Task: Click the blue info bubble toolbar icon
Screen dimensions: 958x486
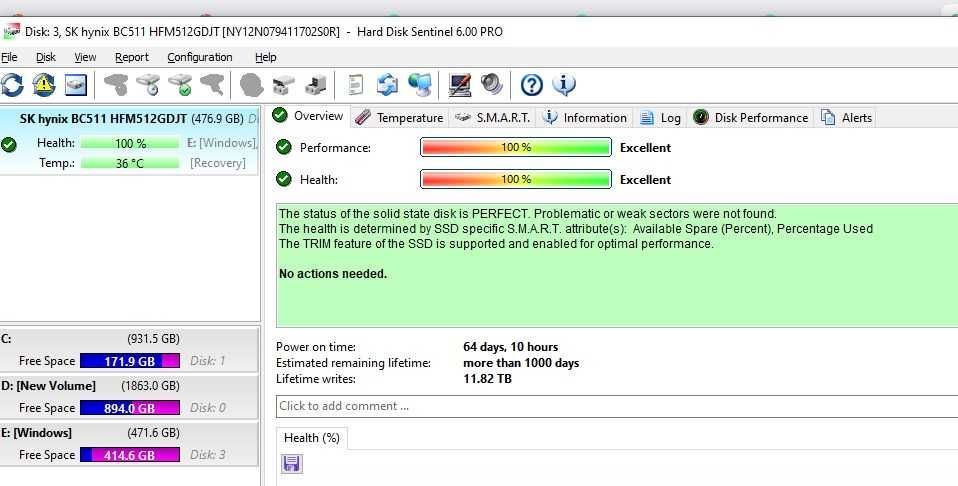Action: (x=563, y=84)
